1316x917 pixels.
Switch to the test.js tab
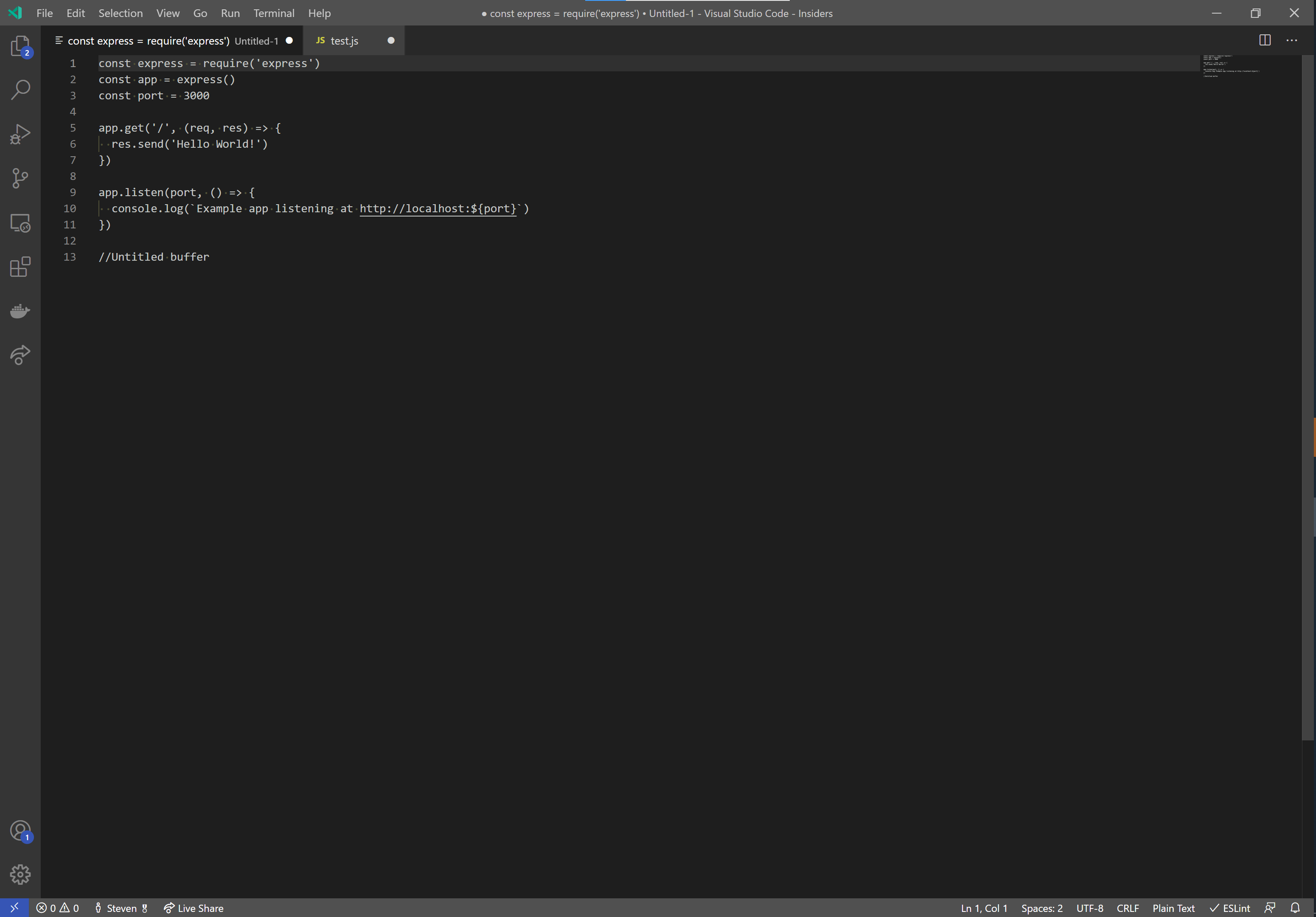point(344,40)
